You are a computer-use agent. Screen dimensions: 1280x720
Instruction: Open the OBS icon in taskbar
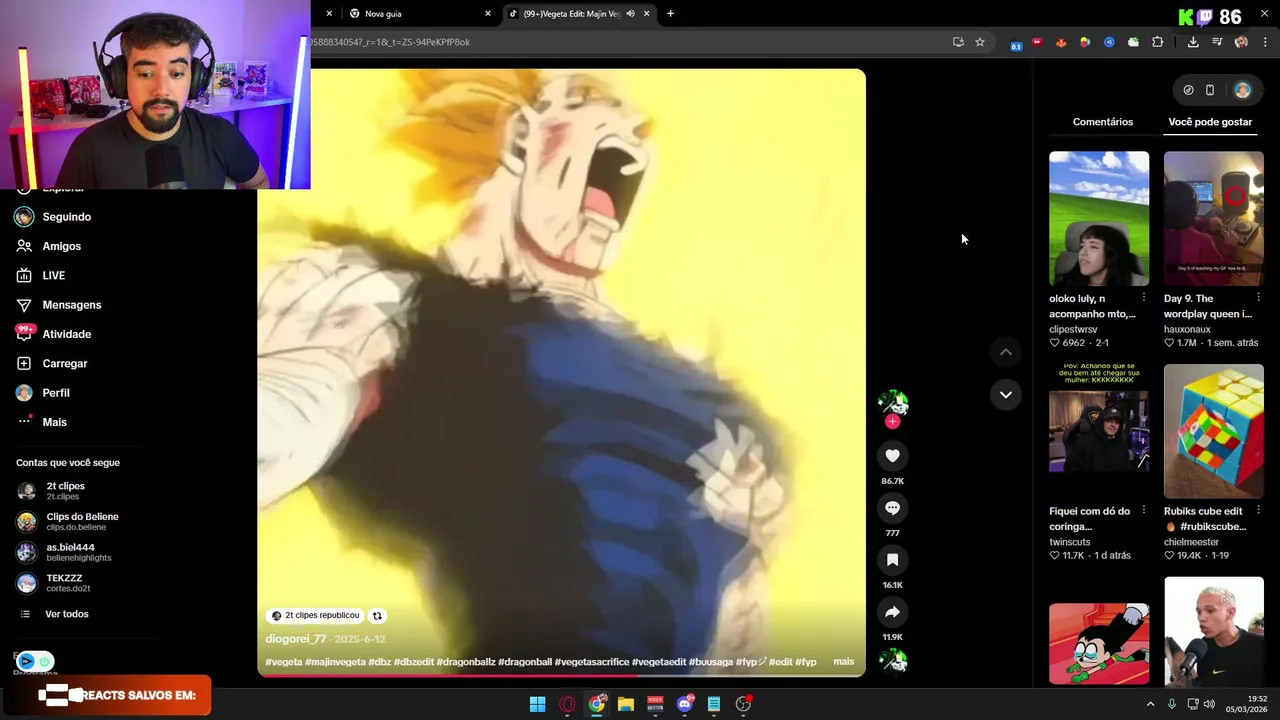coord(743,704)
